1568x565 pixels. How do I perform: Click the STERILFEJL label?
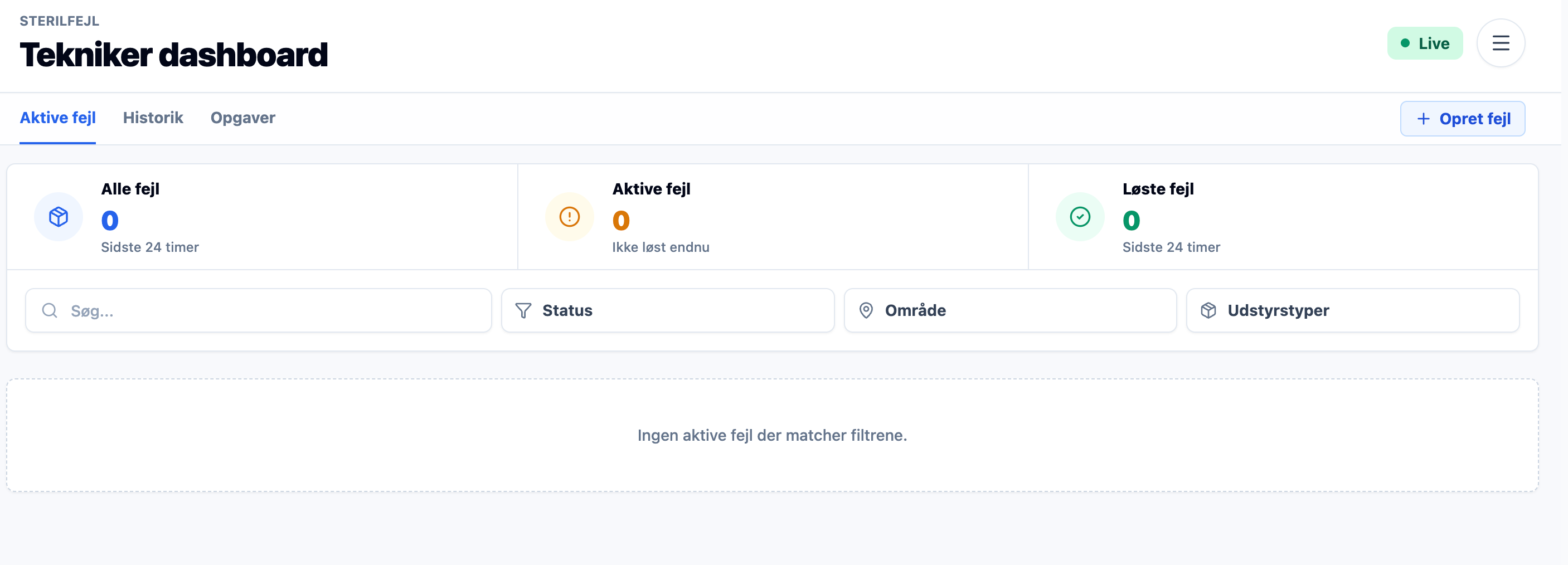point(59,21)
